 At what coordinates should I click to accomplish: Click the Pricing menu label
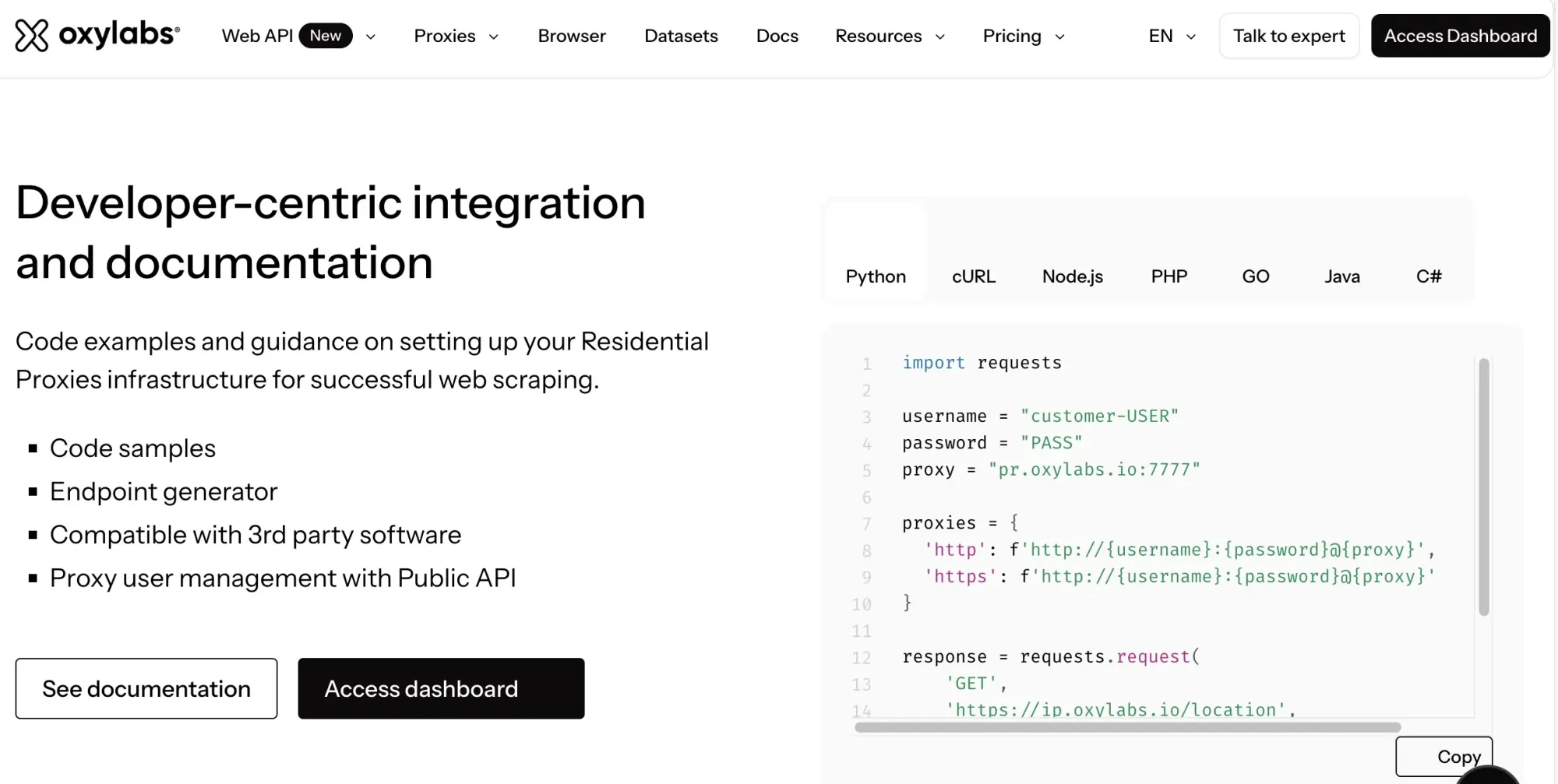(1012, 36)
